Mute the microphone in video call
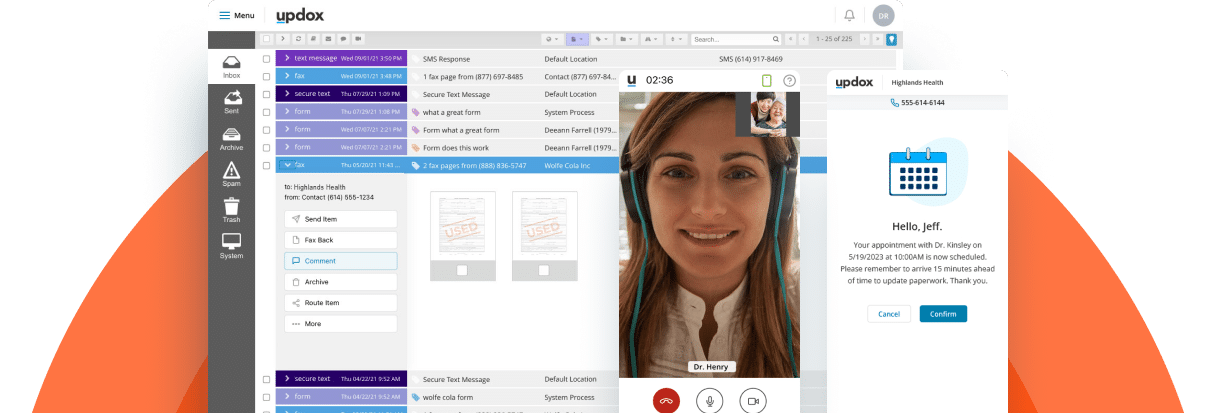Viewport: 1216px width, 413px height. (x=710, y=400)
